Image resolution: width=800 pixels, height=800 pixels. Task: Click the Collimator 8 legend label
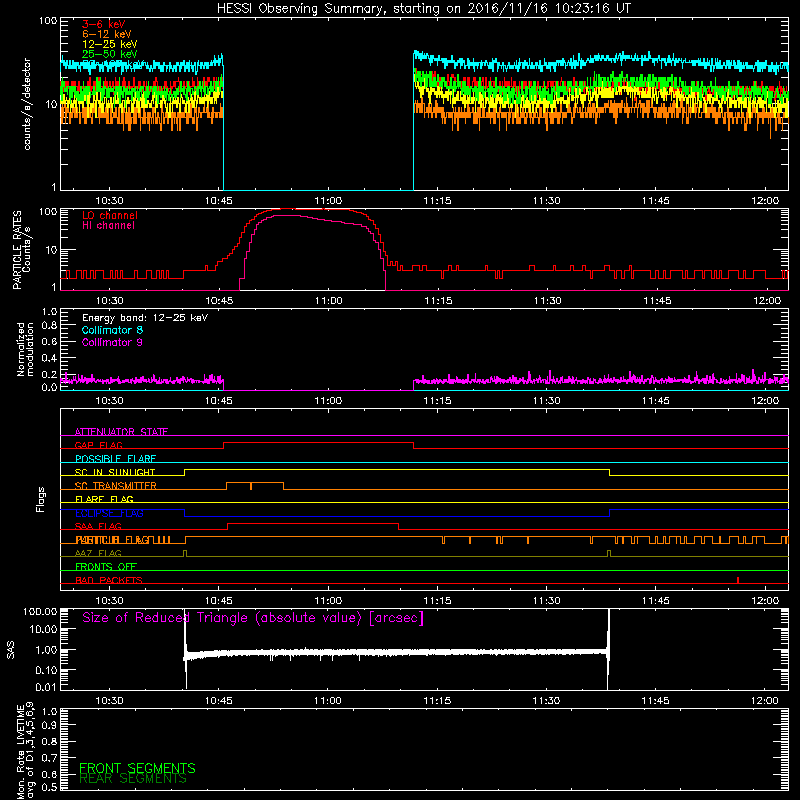click(112, 330)
